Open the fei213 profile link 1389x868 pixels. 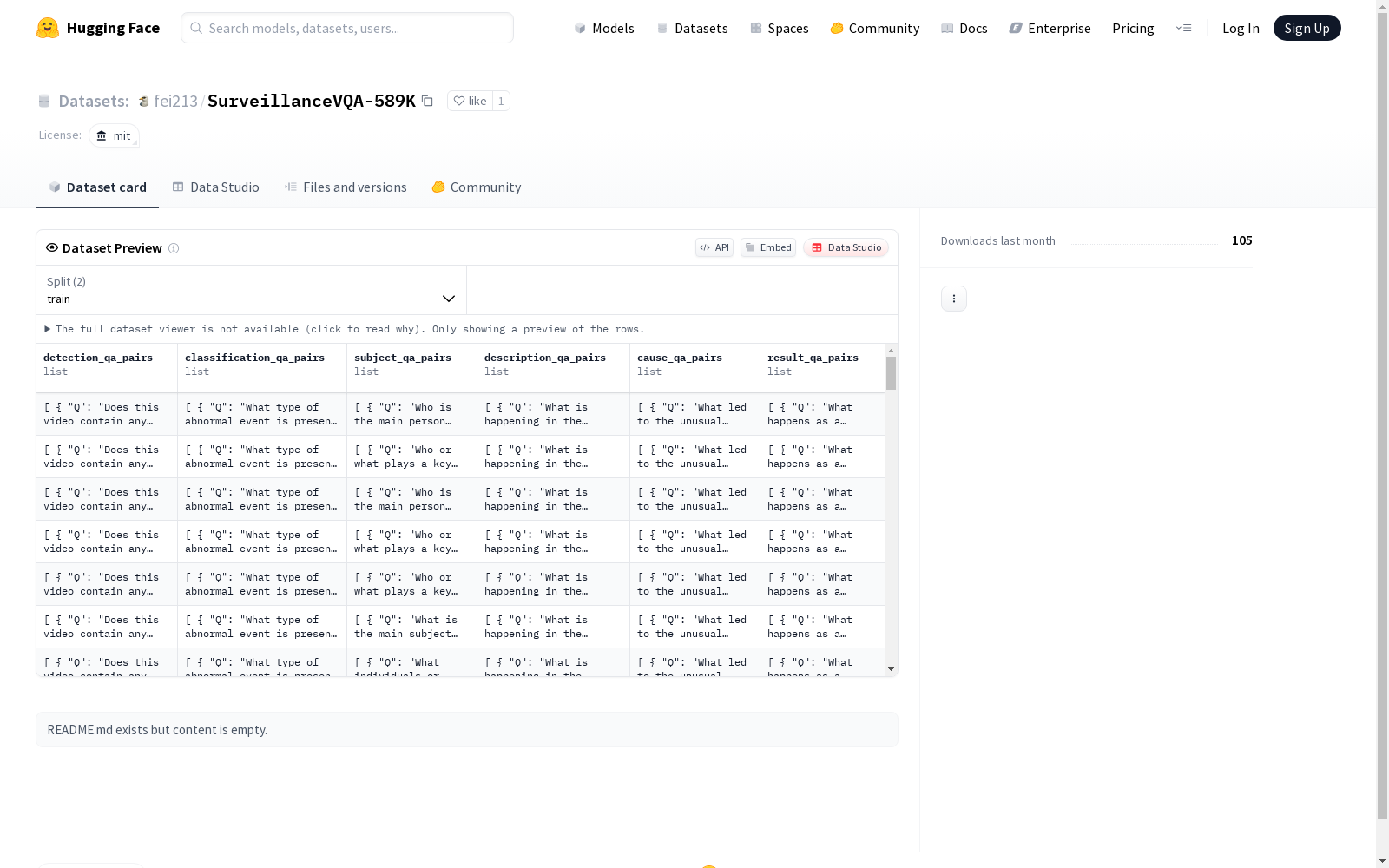coord(175,101)
